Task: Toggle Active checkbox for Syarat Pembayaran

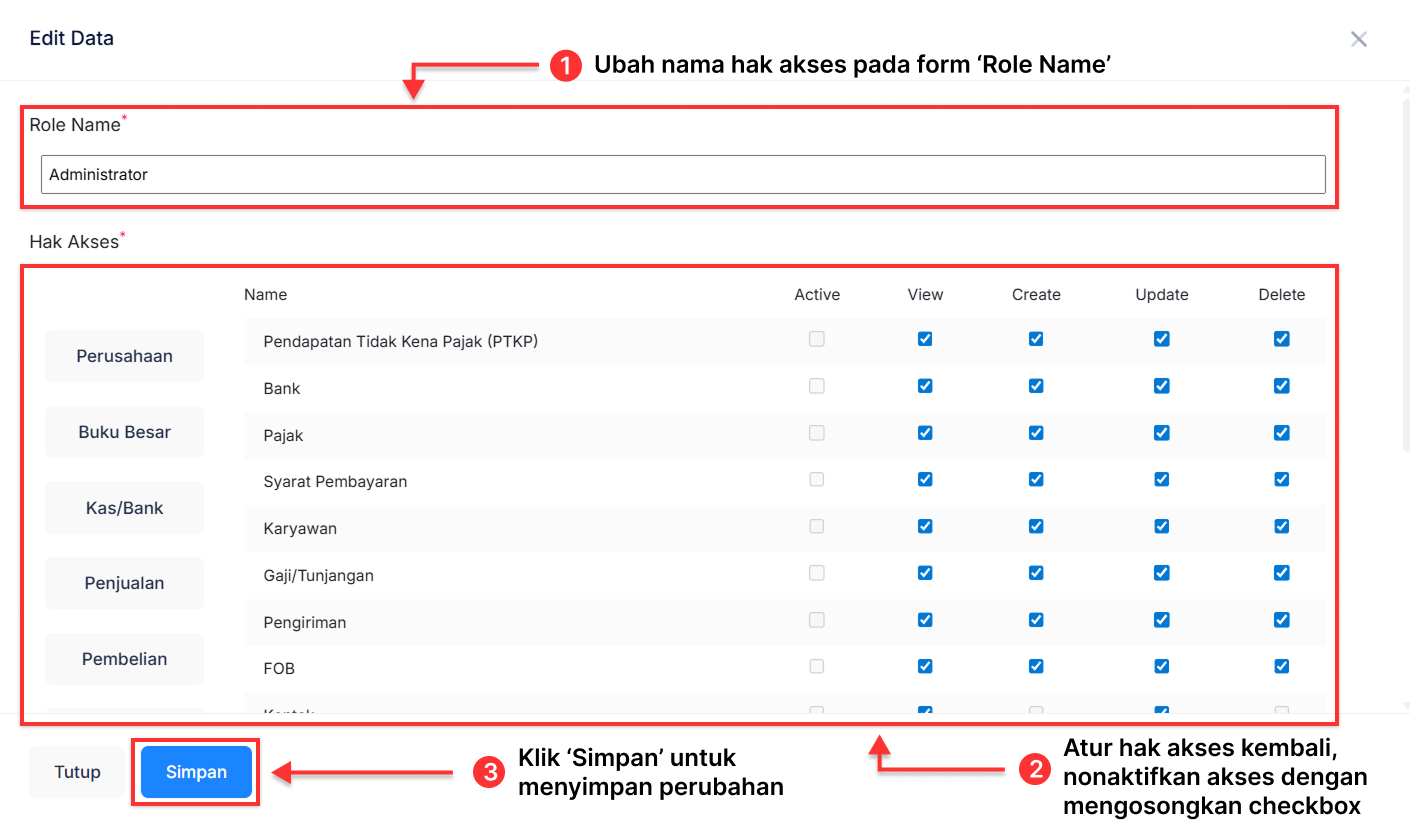Action: [817, 479]
